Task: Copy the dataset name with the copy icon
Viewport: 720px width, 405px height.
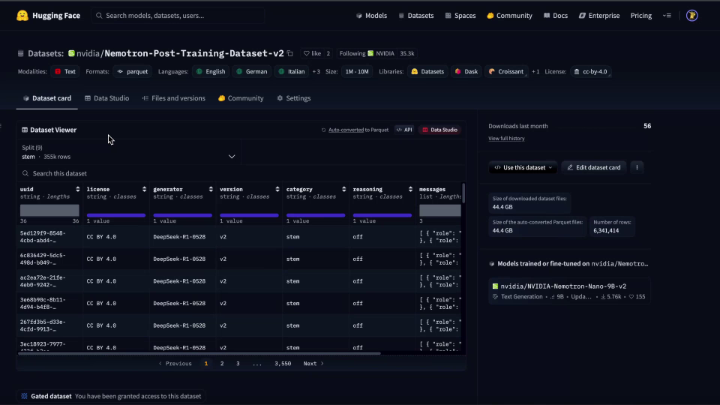Action: tap(290, 54)
